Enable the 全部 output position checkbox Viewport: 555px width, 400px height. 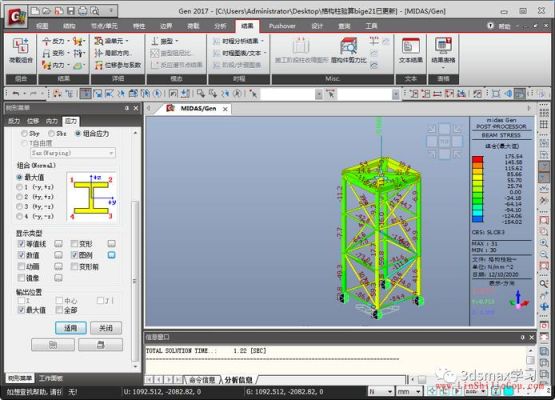[x=59, y=310]
